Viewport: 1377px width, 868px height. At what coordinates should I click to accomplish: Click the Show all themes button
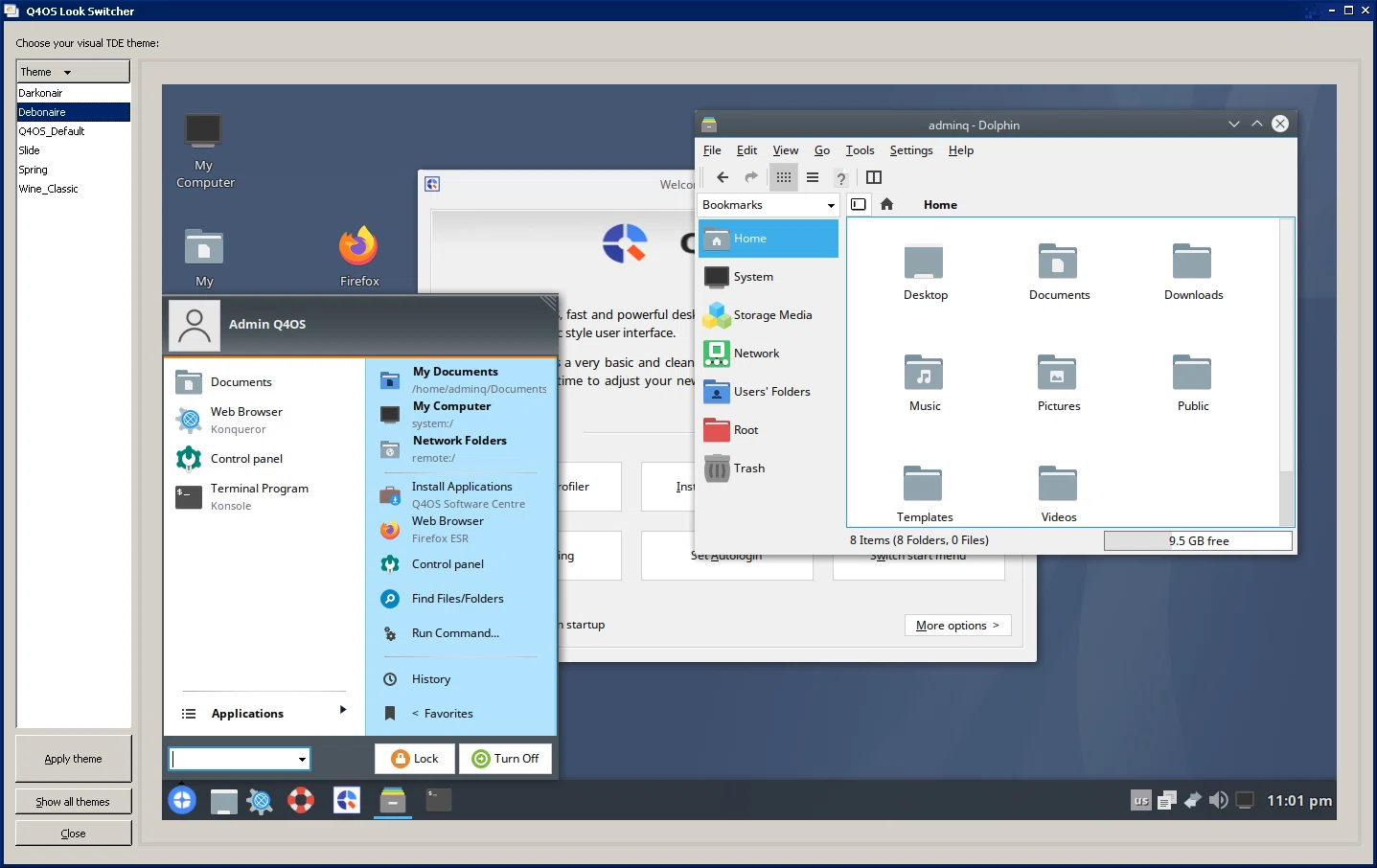coord(74,802)
